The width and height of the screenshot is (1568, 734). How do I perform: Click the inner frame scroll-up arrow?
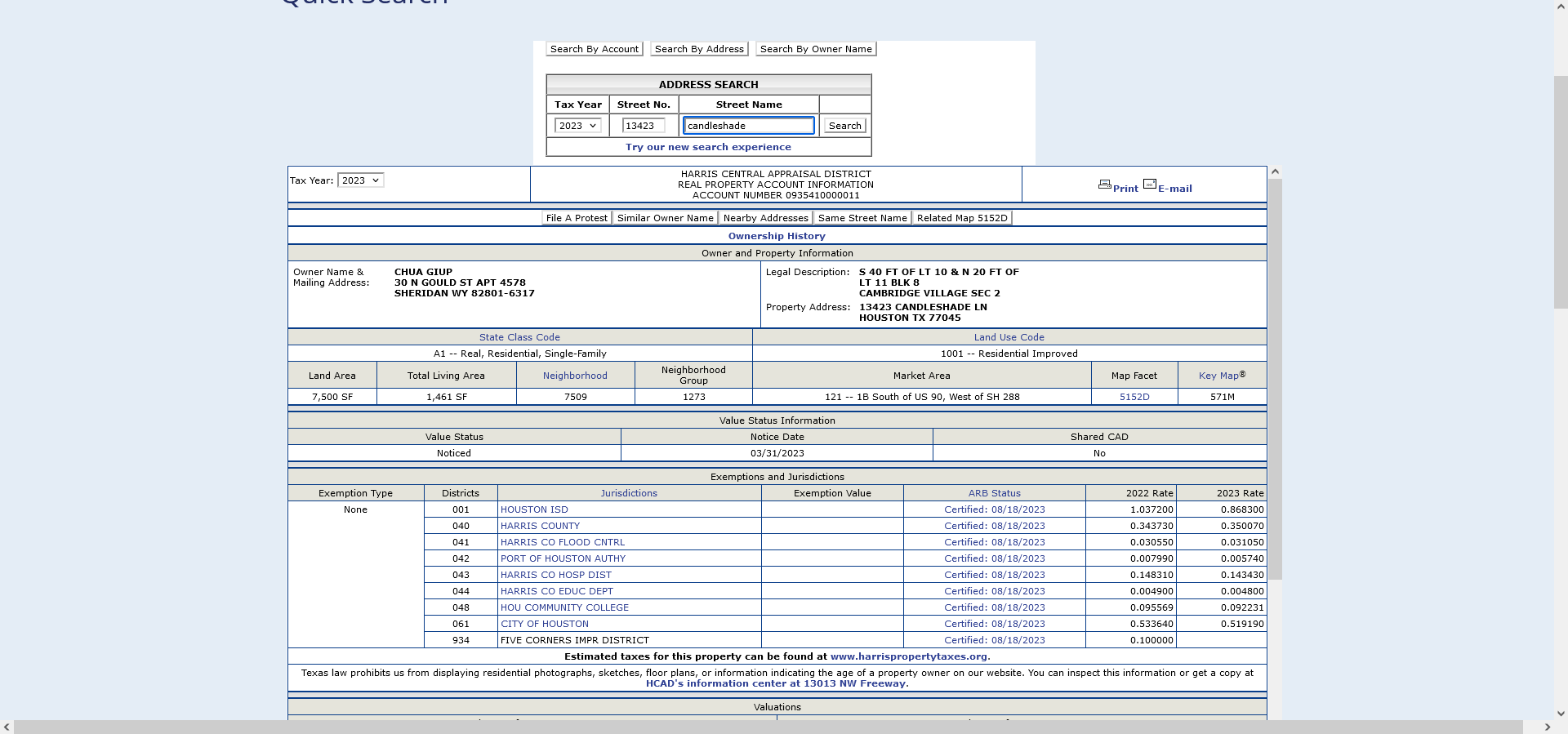[x=1275, y=172]
